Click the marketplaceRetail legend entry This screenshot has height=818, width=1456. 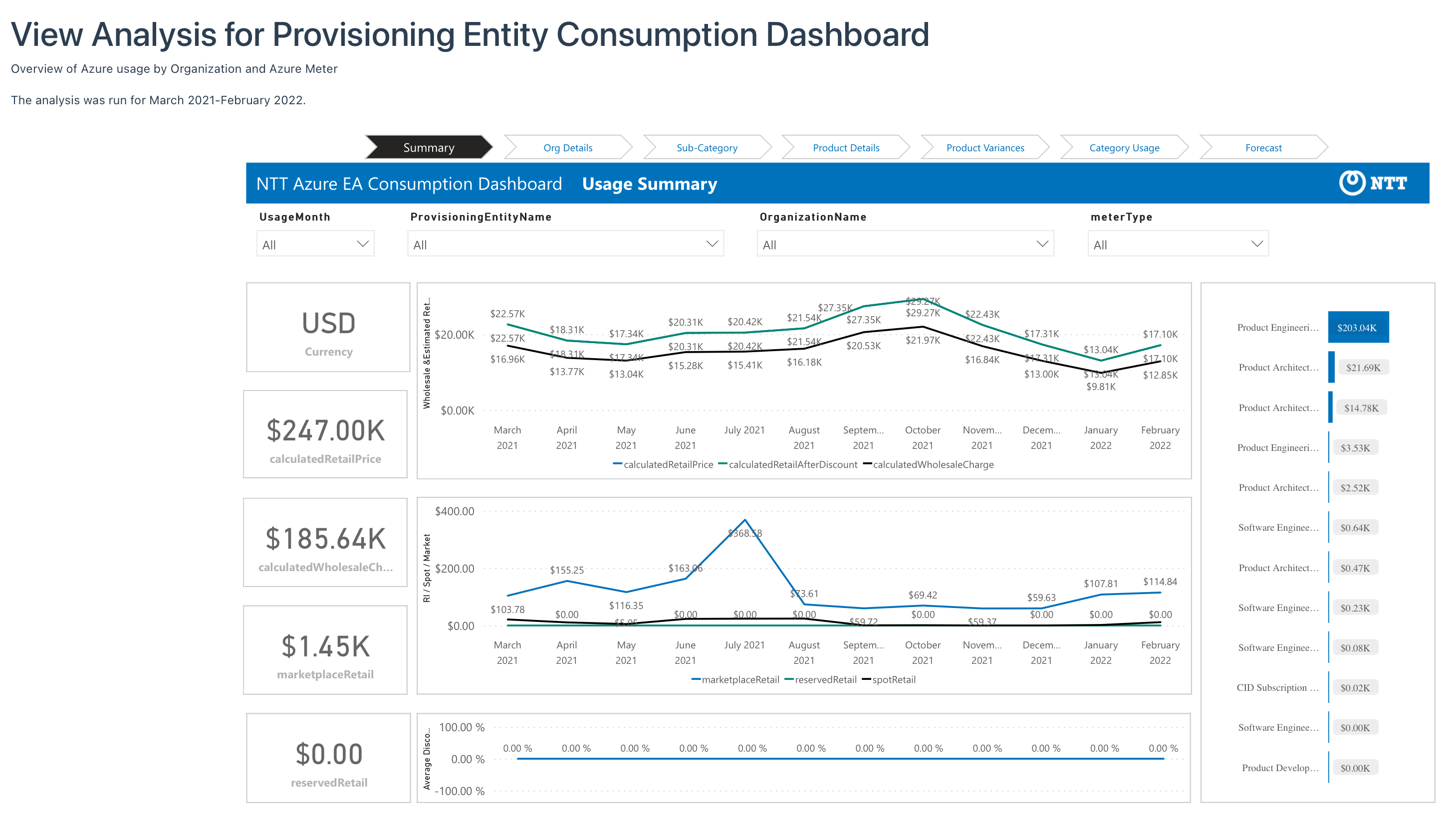[735, 680]
